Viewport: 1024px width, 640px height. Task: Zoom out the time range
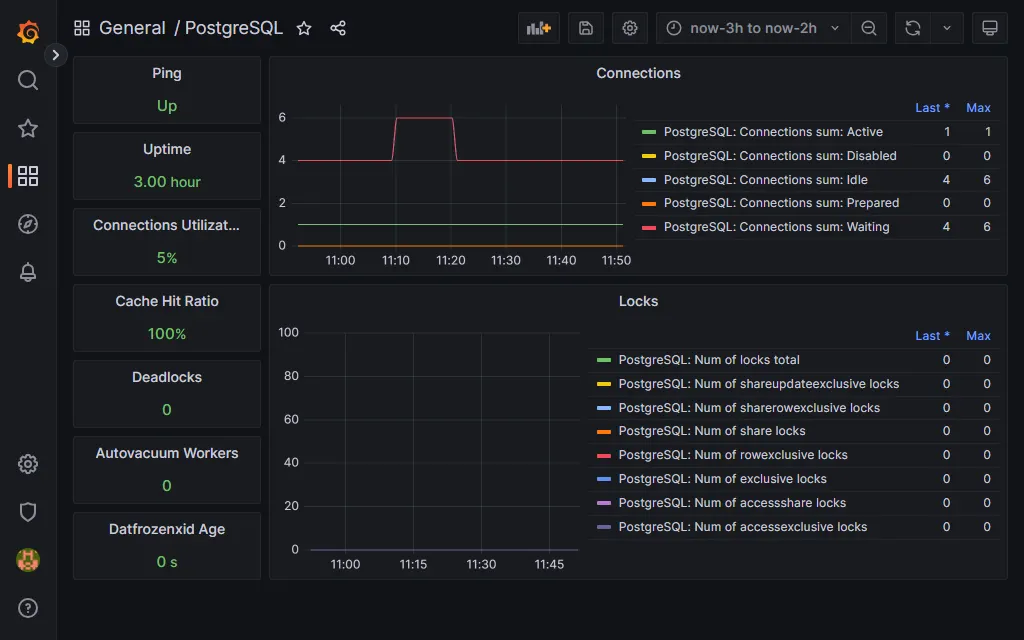(x=869, y=28)
